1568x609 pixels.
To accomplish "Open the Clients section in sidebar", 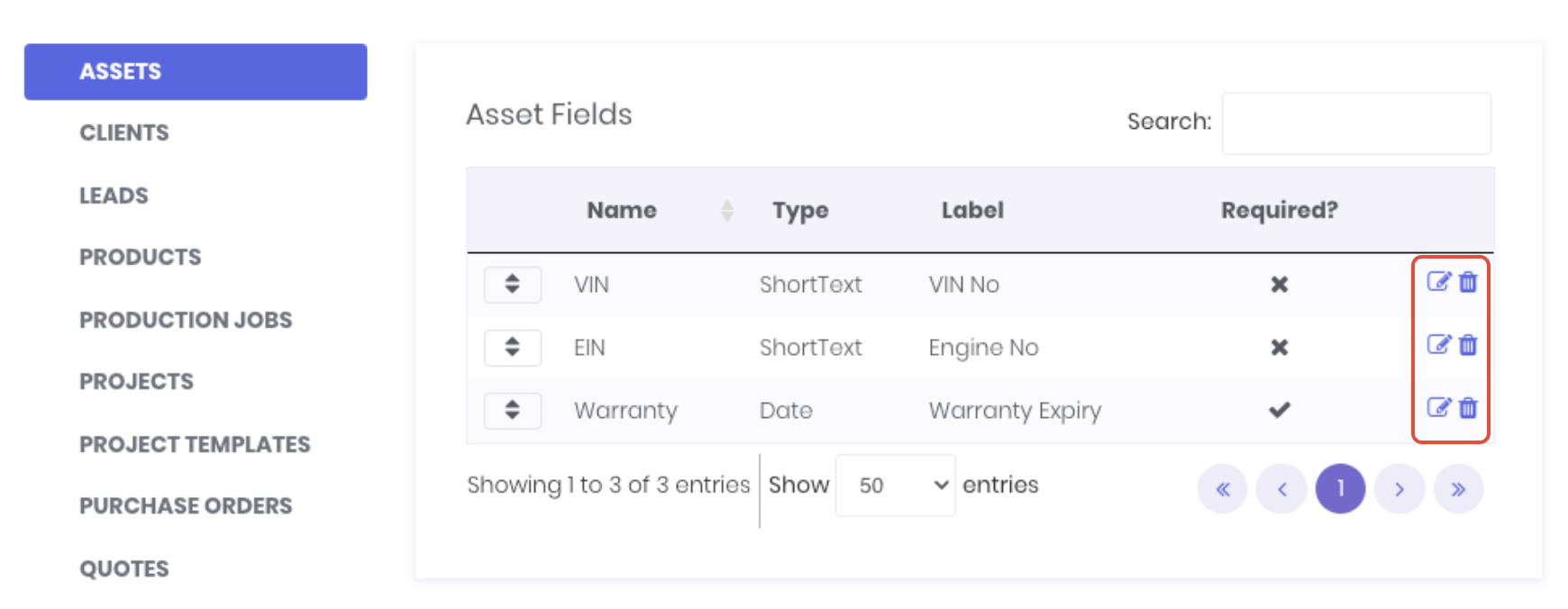I will (x=124, y=133).
